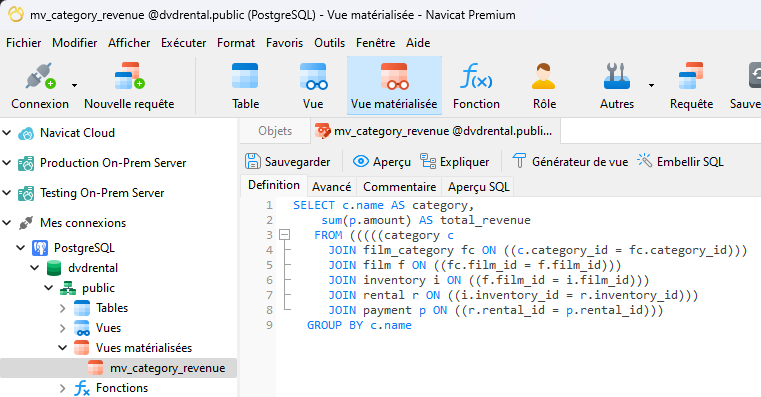Collapse the Production On-Prem Server node
This screenshot has width=761, height=397.
(7, 163)
